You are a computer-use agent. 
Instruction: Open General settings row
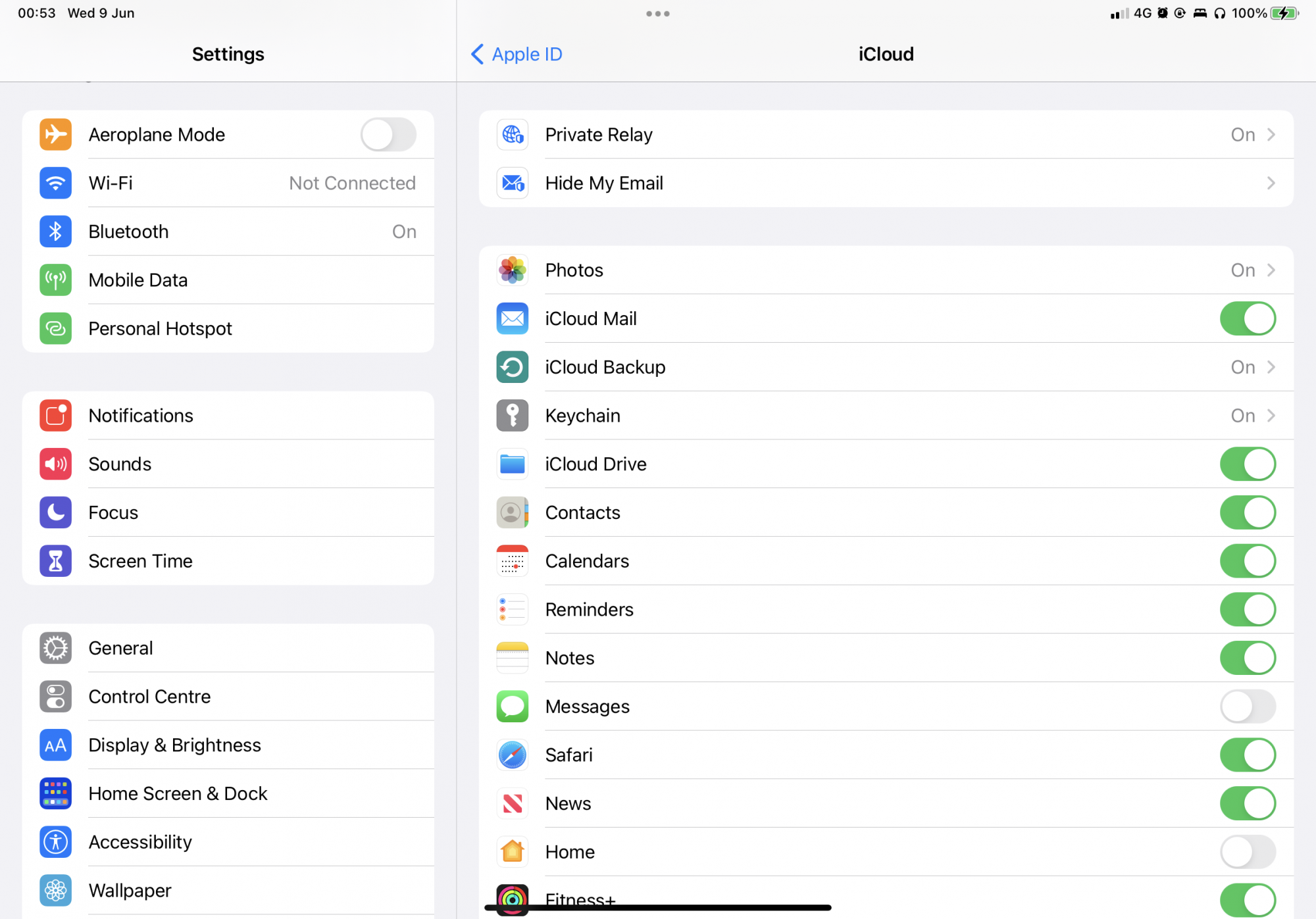tap(228, 648)
